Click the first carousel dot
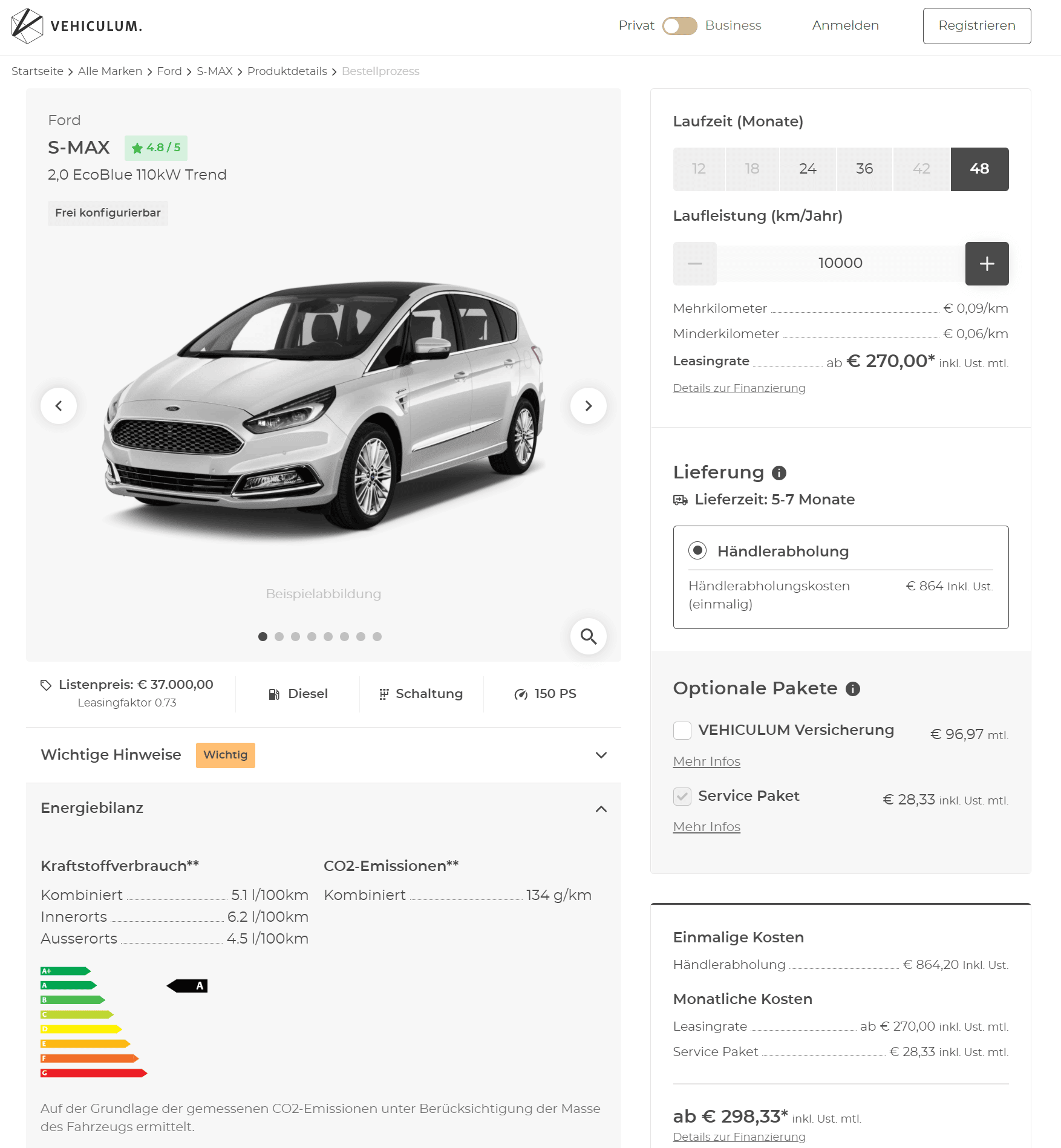 click(x=263, y=637)
